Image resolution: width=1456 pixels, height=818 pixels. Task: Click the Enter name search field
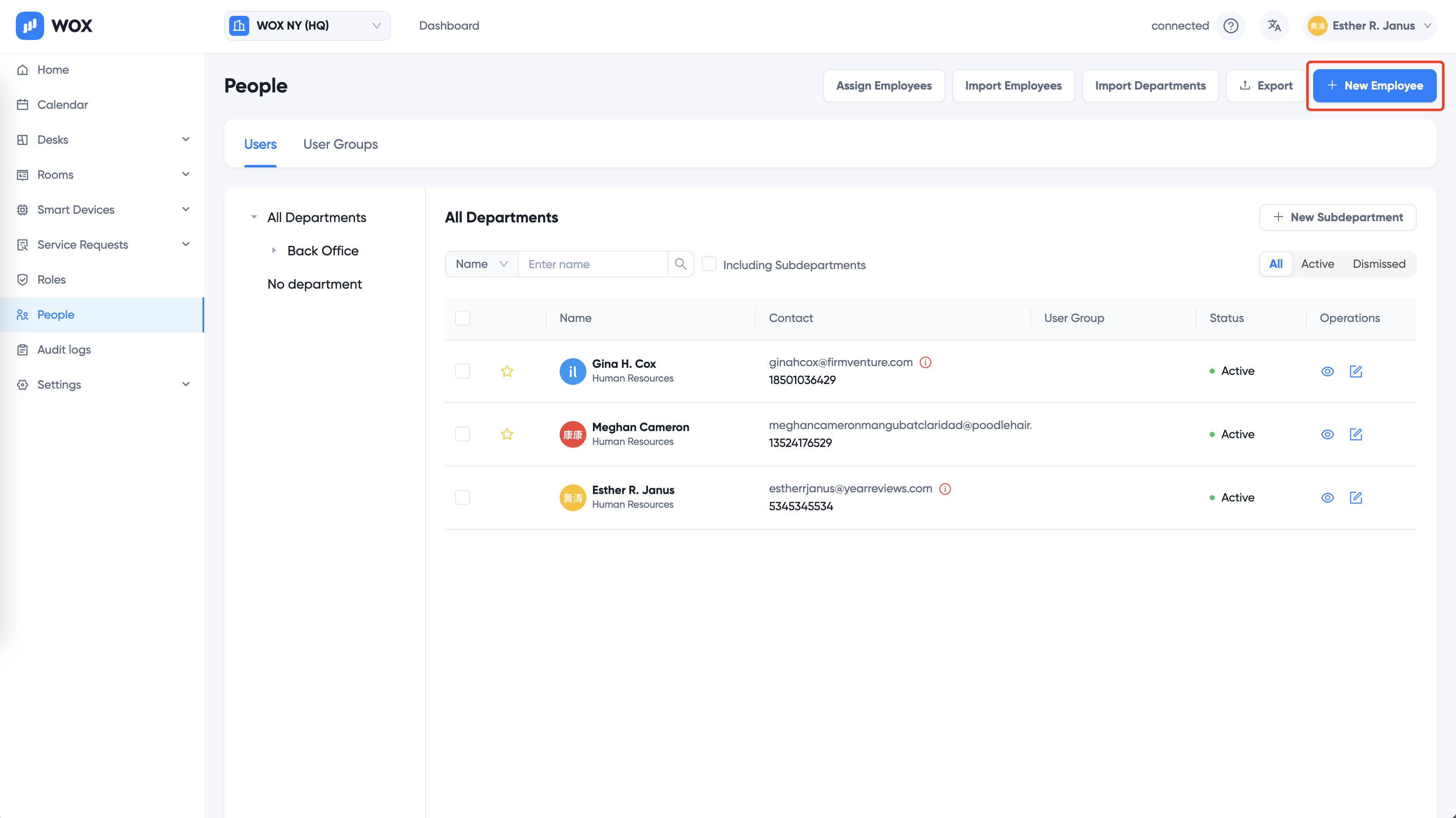[592, 264]
